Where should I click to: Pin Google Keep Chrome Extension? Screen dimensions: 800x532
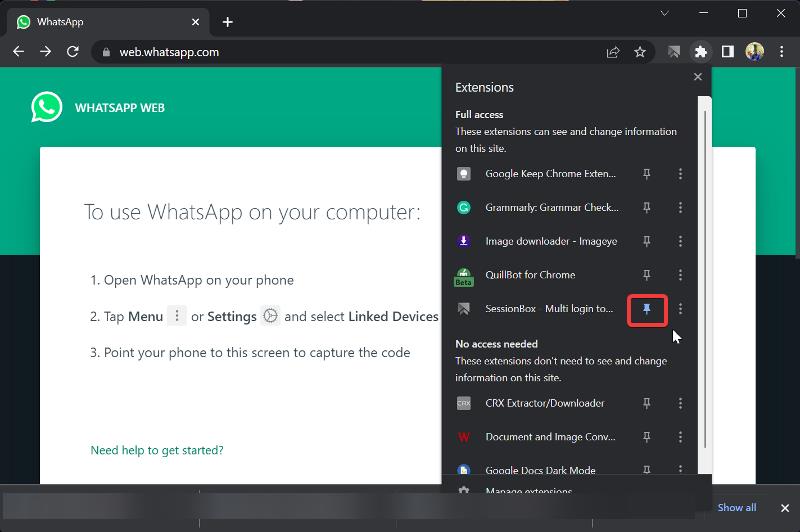point(646,174)
